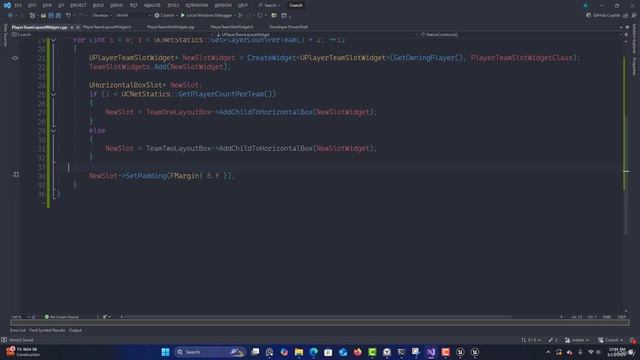Screen dimensions: 640x360
Task: Open Microsoft Edge from taskbar
Action: click(x=313, y=352)
